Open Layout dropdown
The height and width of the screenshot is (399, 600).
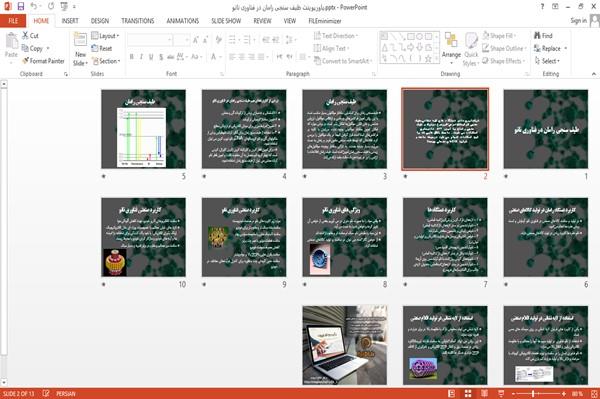pos(105,36)
